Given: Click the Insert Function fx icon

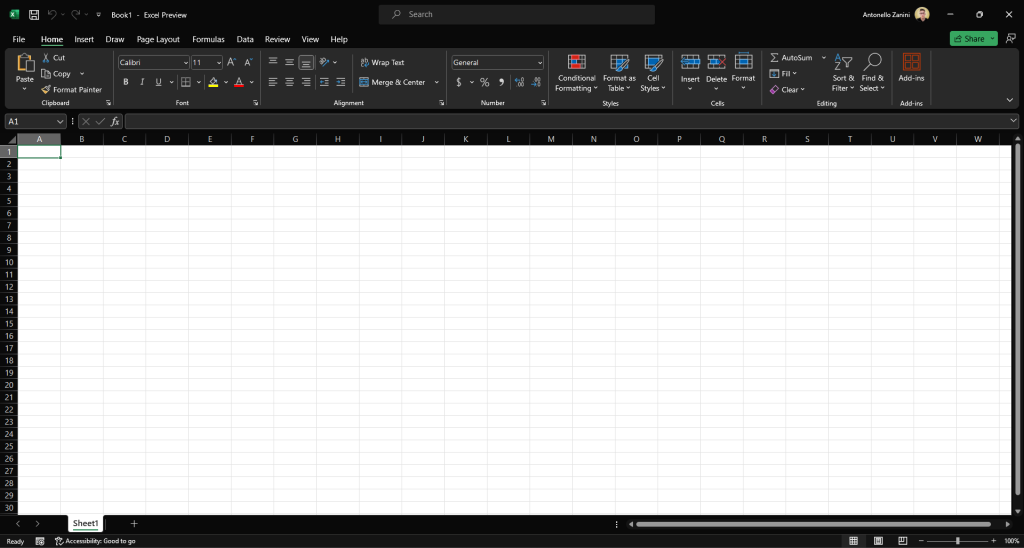Looking at the screenshot, I should point(115,121).
